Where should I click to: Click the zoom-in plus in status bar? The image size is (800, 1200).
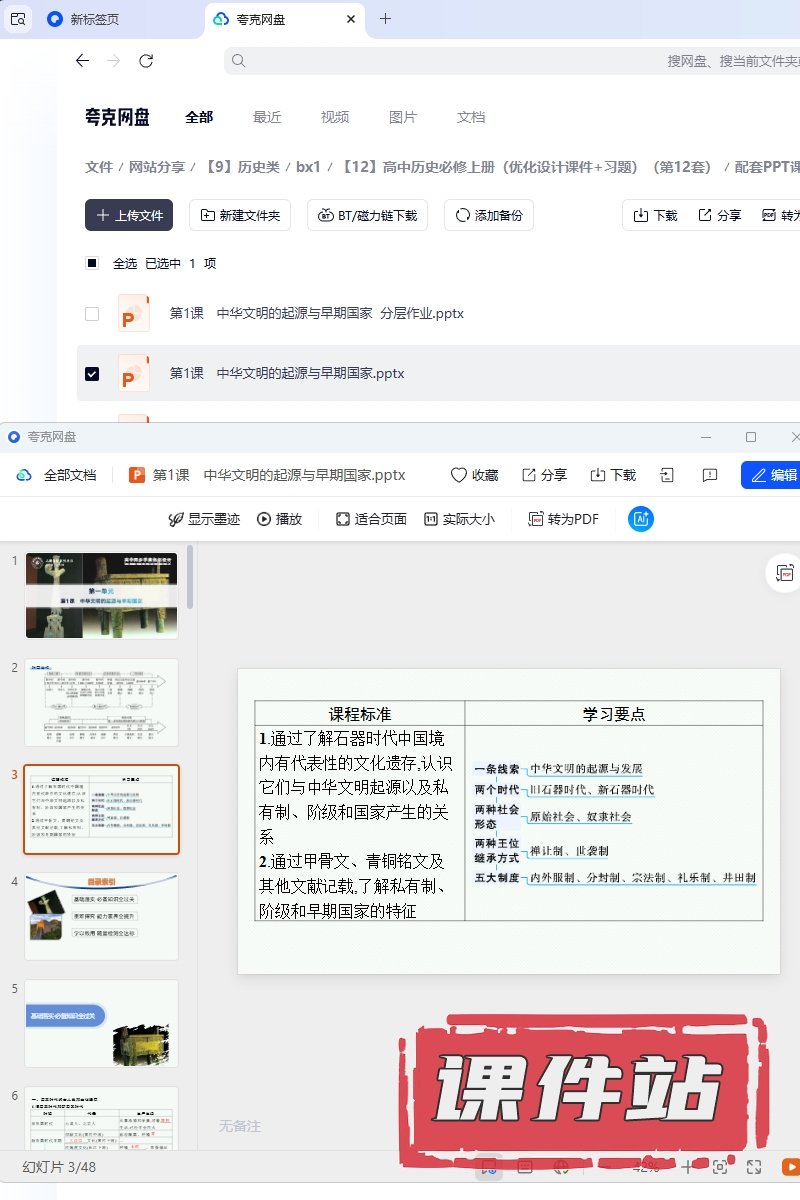click(x=687, y=1167)
